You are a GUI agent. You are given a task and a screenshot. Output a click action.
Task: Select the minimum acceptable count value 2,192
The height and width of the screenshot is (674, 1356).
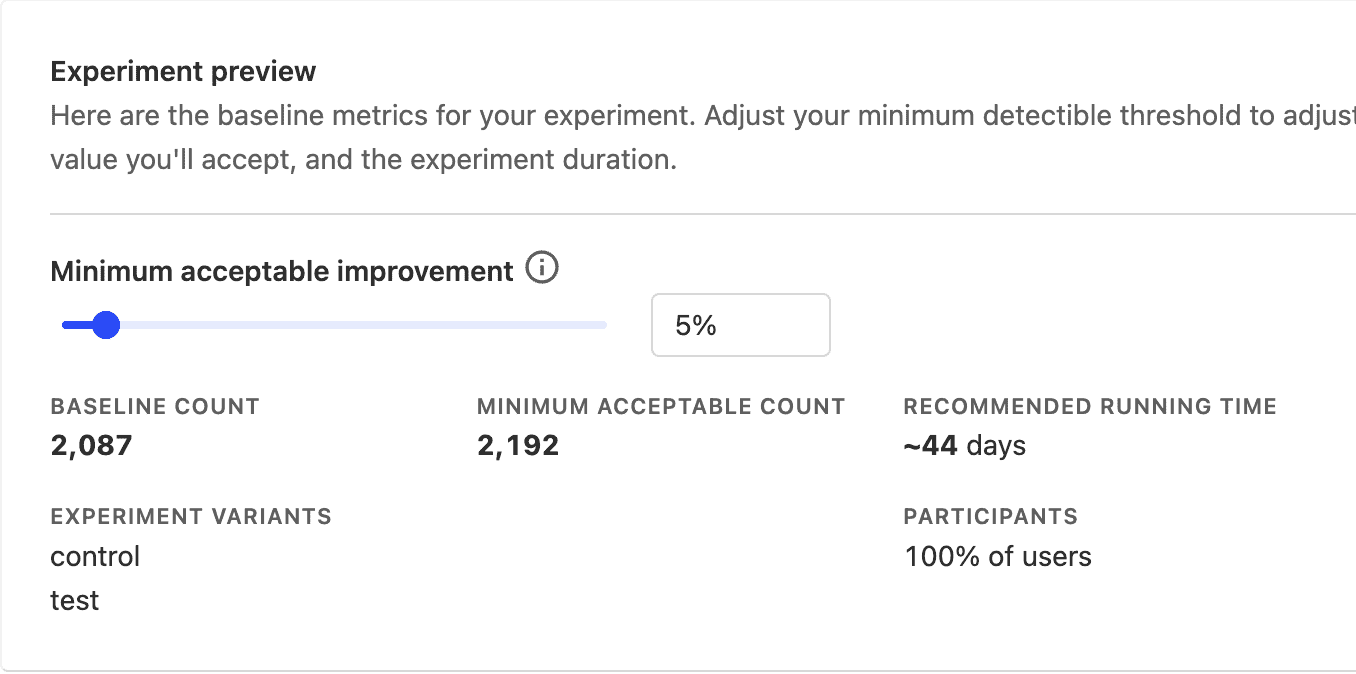518,445
